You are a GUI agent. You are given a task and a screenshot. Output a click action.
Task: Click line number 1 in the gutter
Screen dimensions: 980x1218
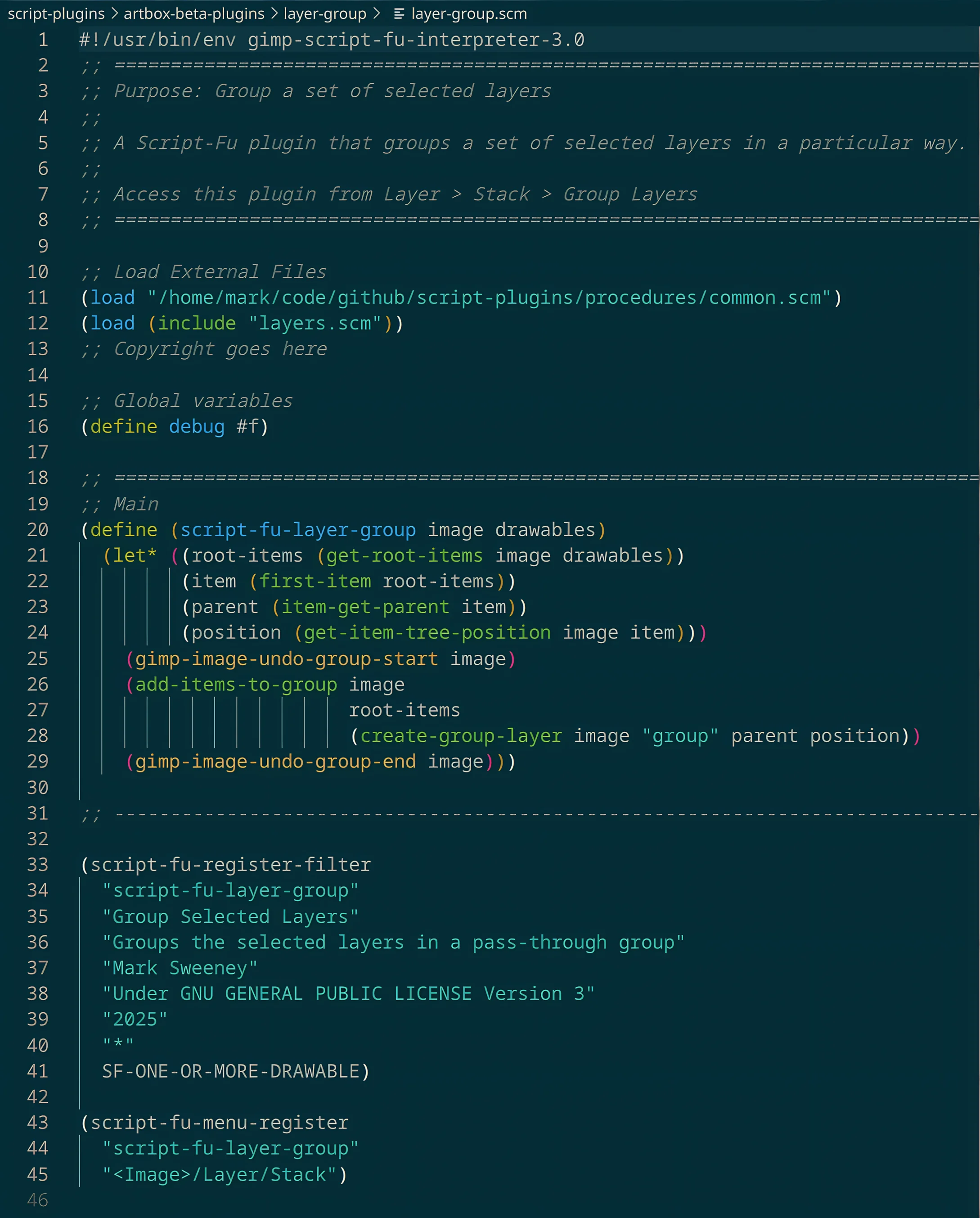(x=43, y=40)
